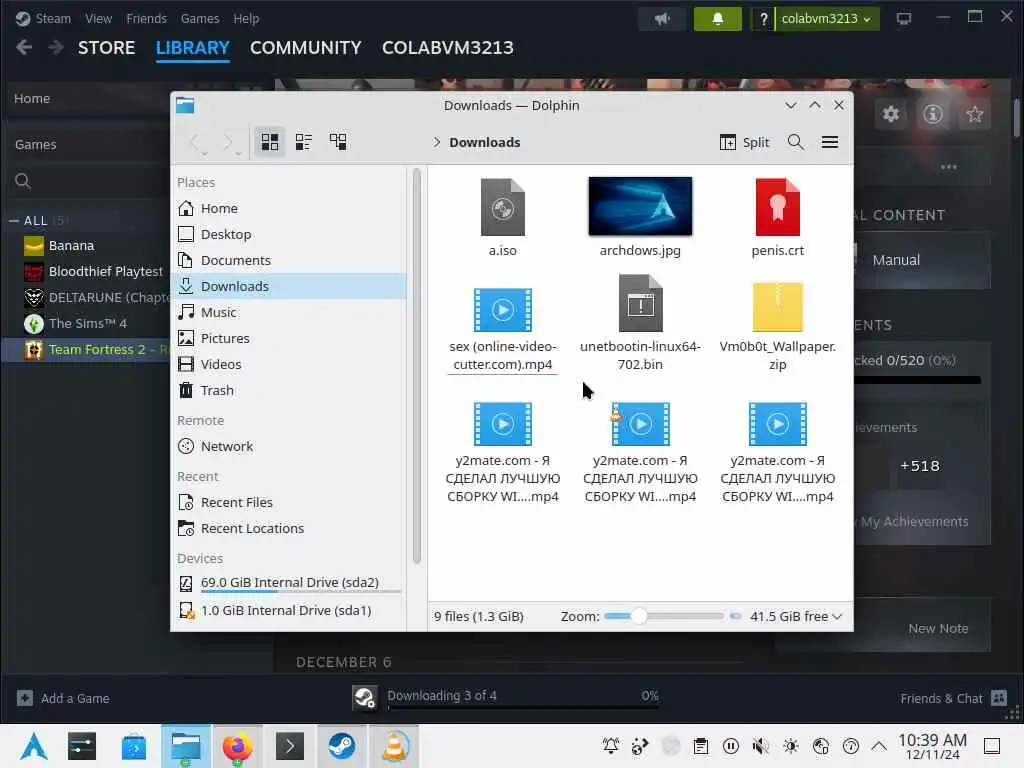Viewport: 1024px width, 768px height.
Task: Open Videos in Places panel
Action: click(x=289, y=364)
